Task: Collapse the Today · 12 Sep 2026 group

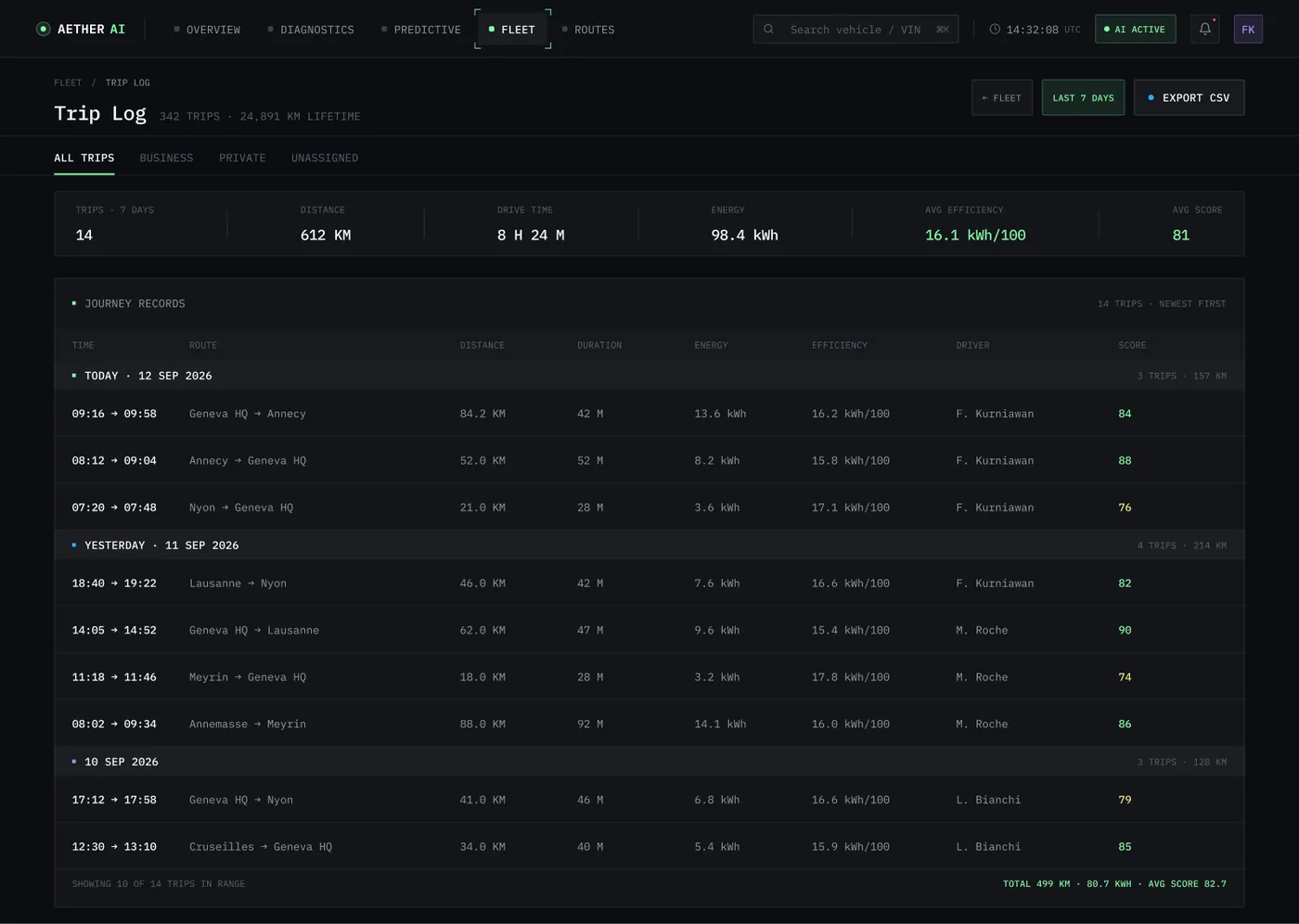Action: [x=649, y=376]
